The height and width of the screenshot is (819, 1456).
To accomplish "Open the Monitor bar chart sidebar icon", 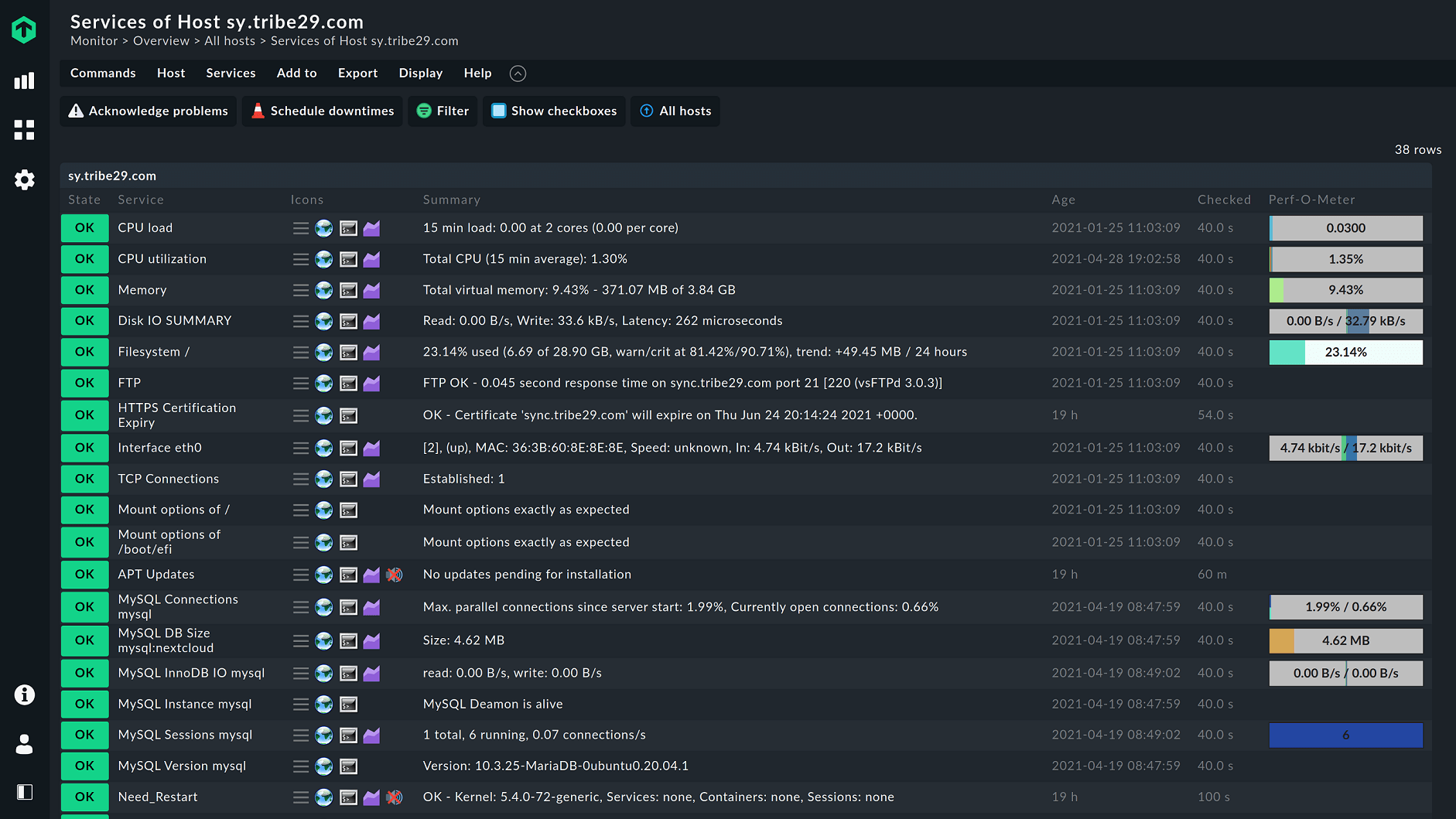I will pyautogui.click(x=24, y=80).
